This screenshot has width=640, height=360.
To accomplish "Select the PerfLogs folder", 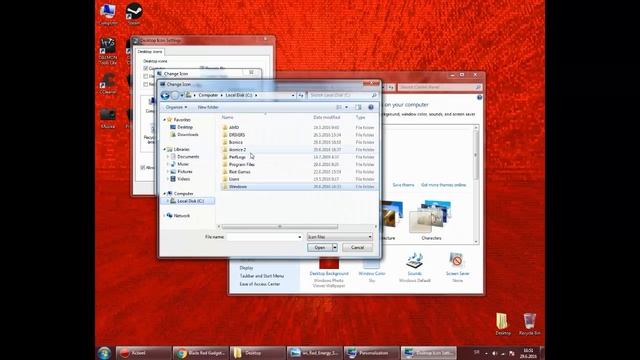I will click(237, 157).
